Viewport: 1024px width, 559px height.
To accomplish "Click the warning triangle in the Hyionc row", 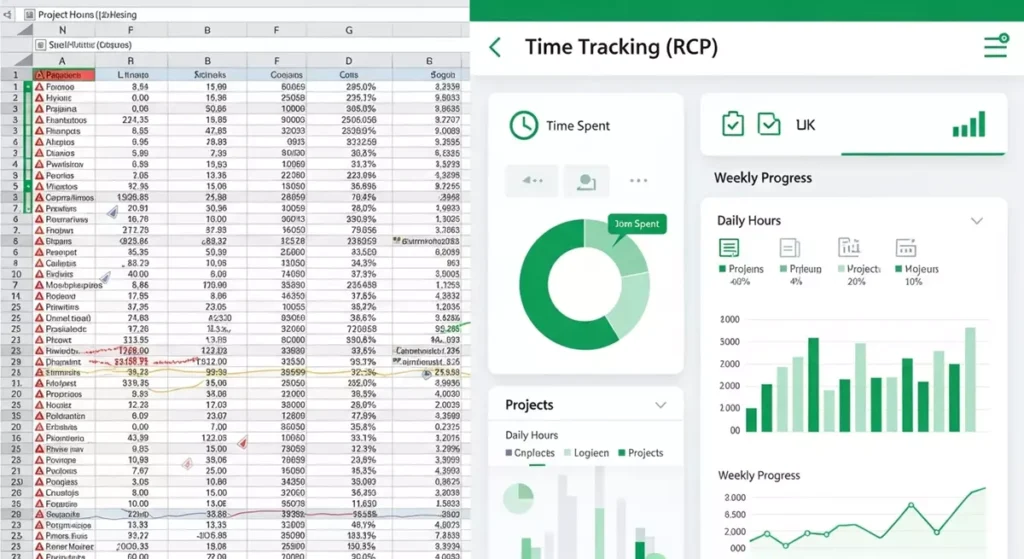I will click(x=39, y=98).
